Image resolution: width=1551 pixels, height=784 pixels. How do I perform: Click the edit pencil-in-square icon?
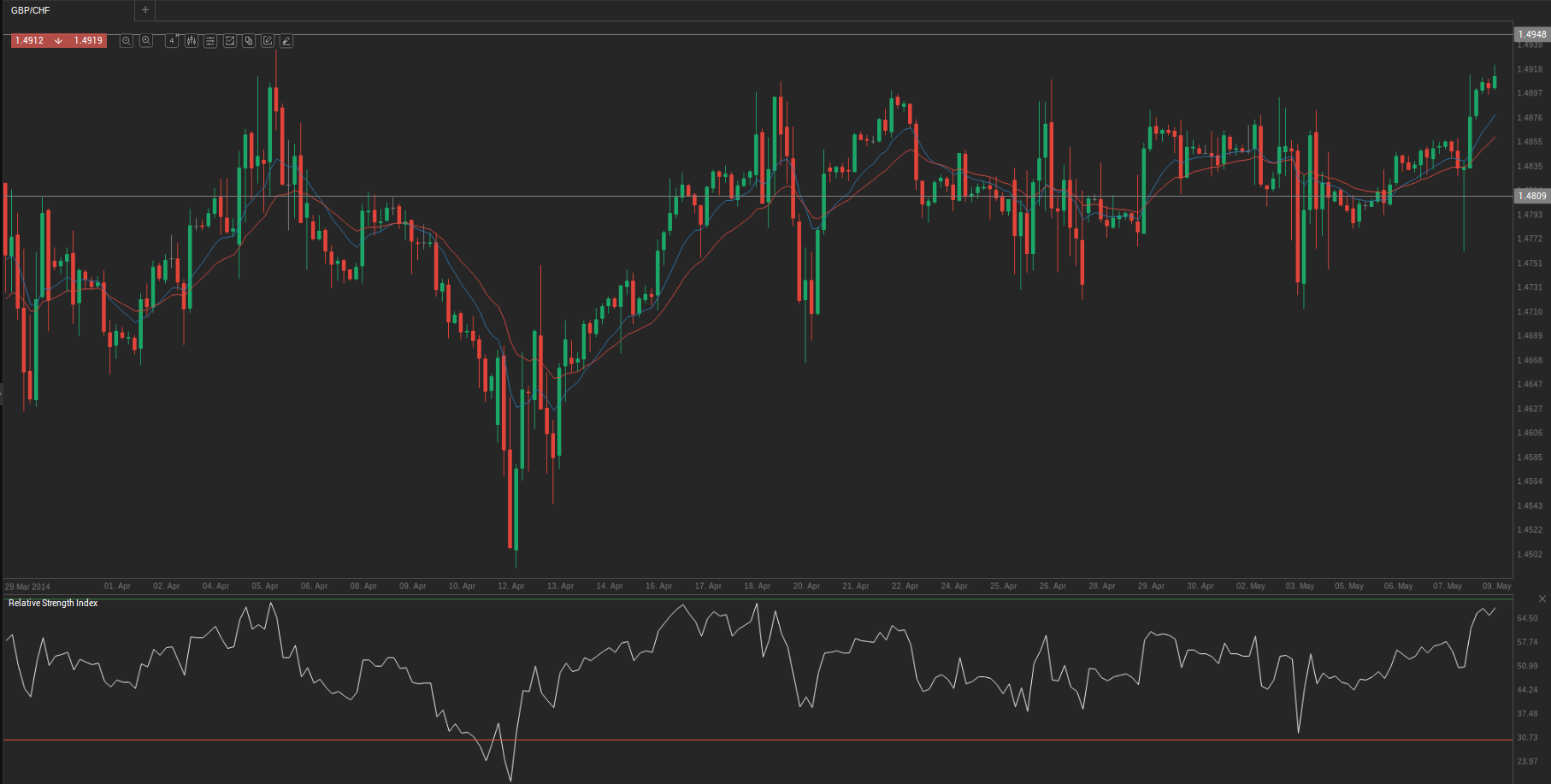[x=268, y=41]
